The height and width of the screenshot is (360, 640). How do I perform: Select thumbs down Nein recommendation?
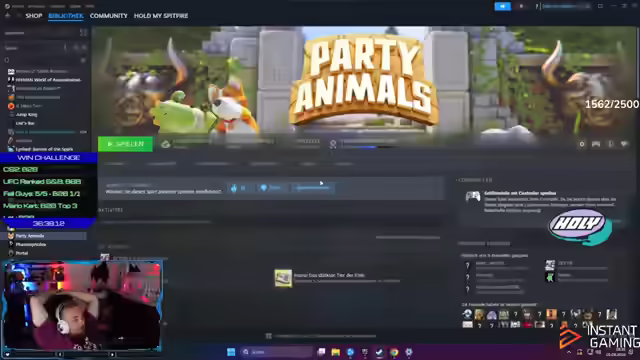pyautogui.click(x=270, y=188)
